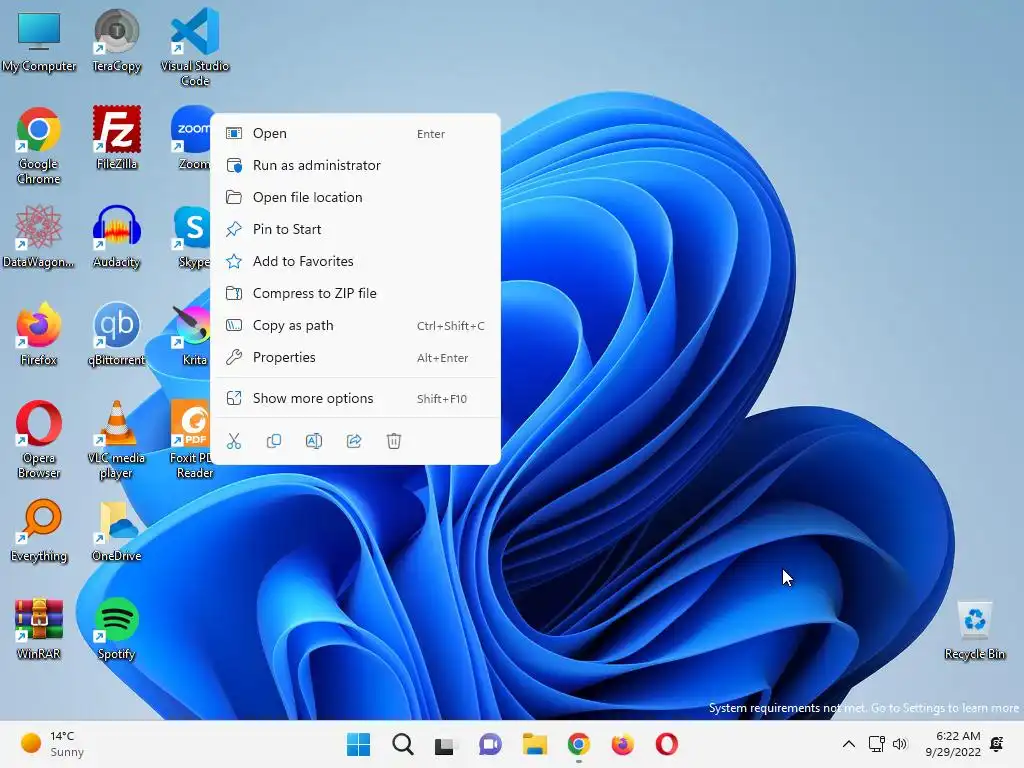Open the Windows Start menu

pyautogui.click(x=358, y=744)
